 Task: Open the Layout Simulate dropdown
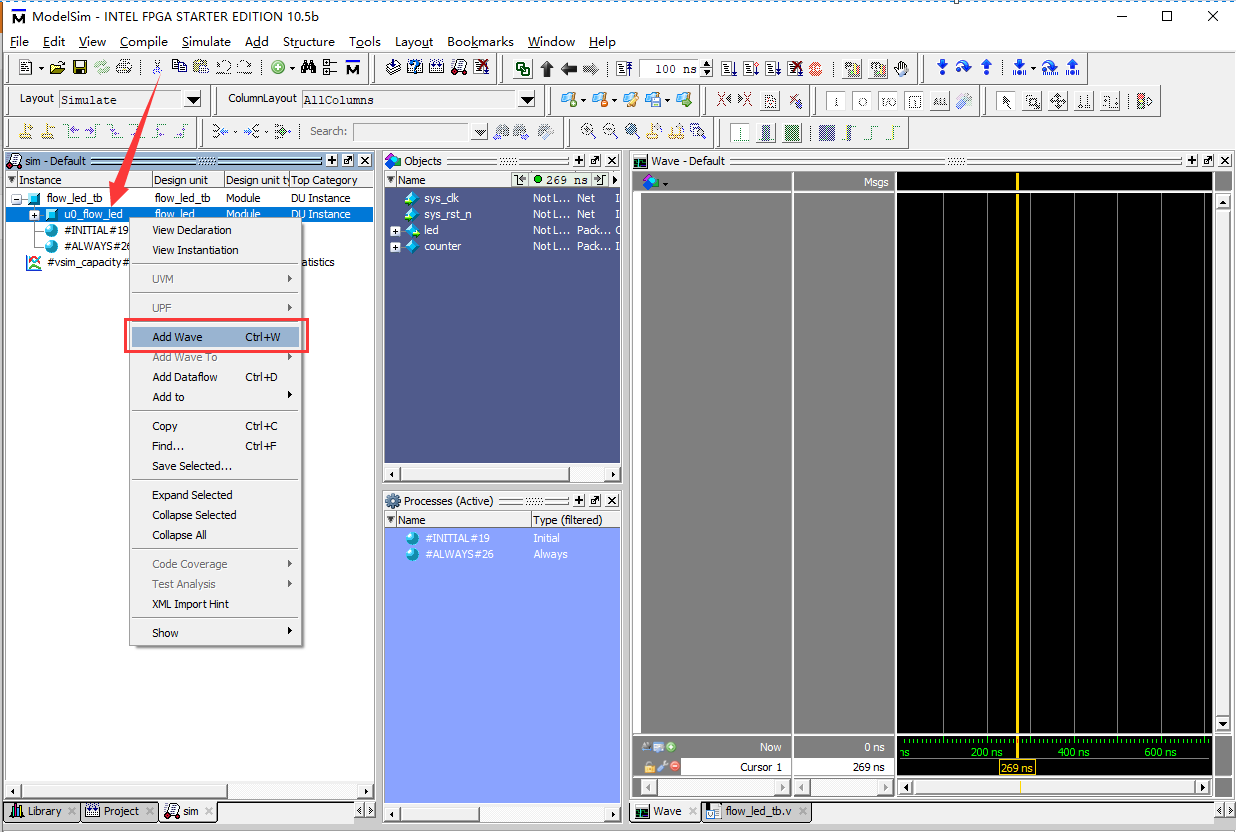(x=193, y=100)
